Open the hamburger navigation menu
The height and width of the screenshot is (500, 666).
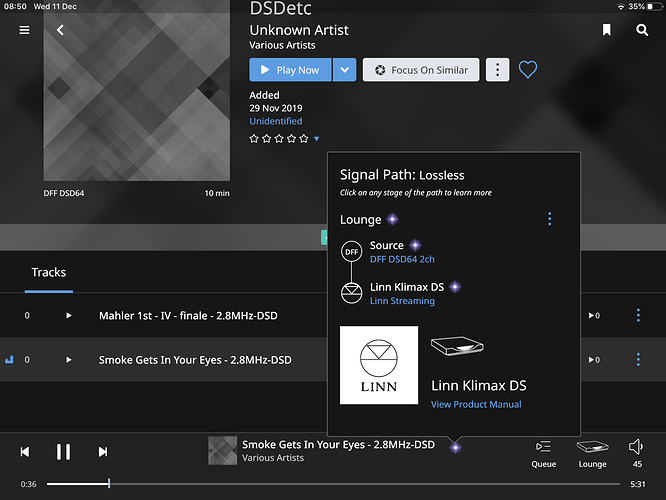[24, 30]
